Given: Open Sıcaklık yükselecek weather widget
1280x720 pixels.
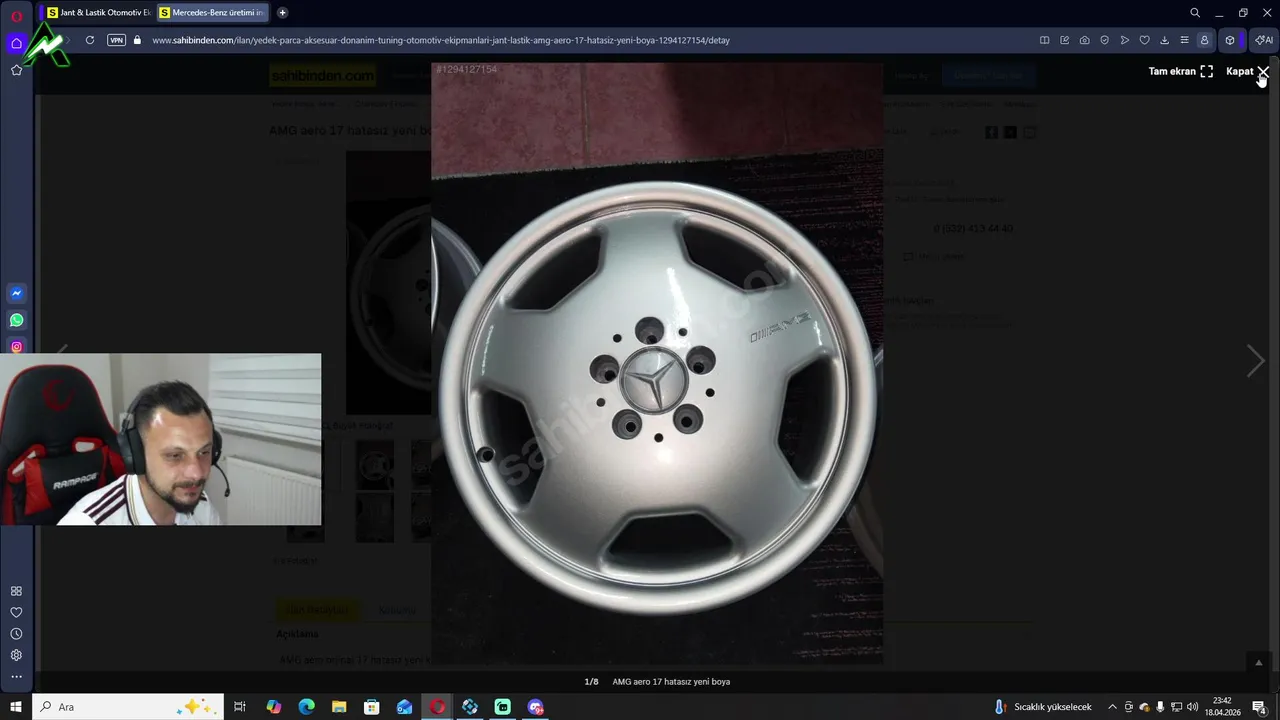Looking at the screenshot, I should (1042, 707).
